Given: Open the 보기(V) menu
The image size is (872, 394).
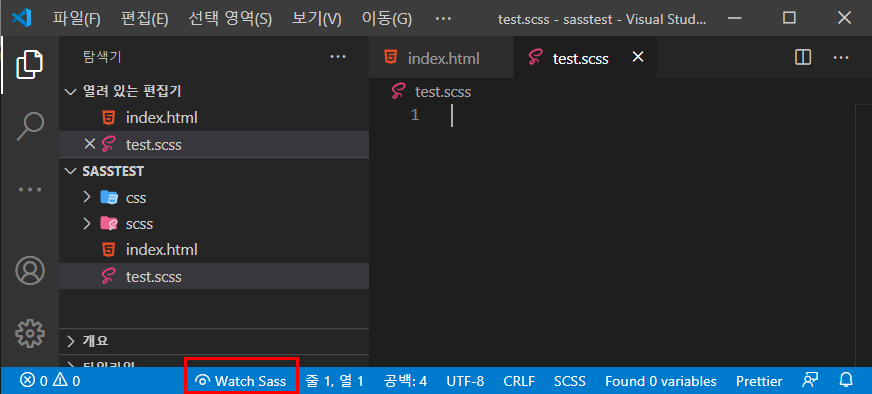Looking at the screenshot, I should (316, 18).
